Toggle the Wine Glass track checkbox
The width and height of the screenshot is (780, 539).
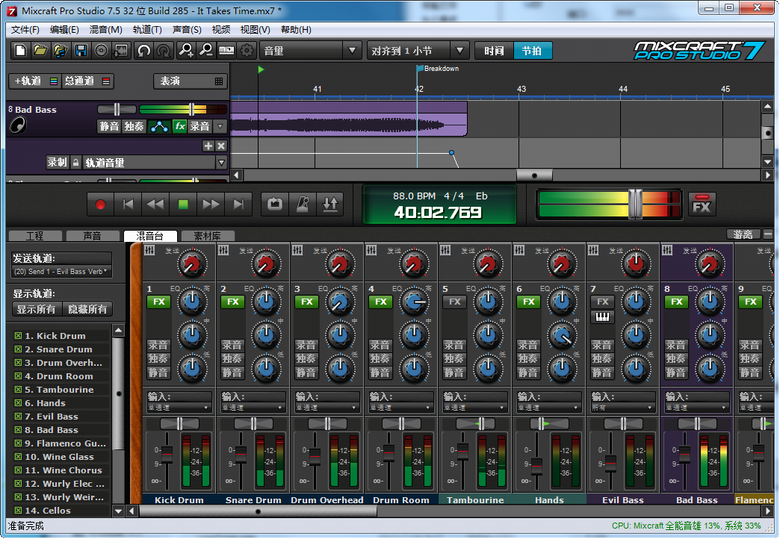pos(18,457)
